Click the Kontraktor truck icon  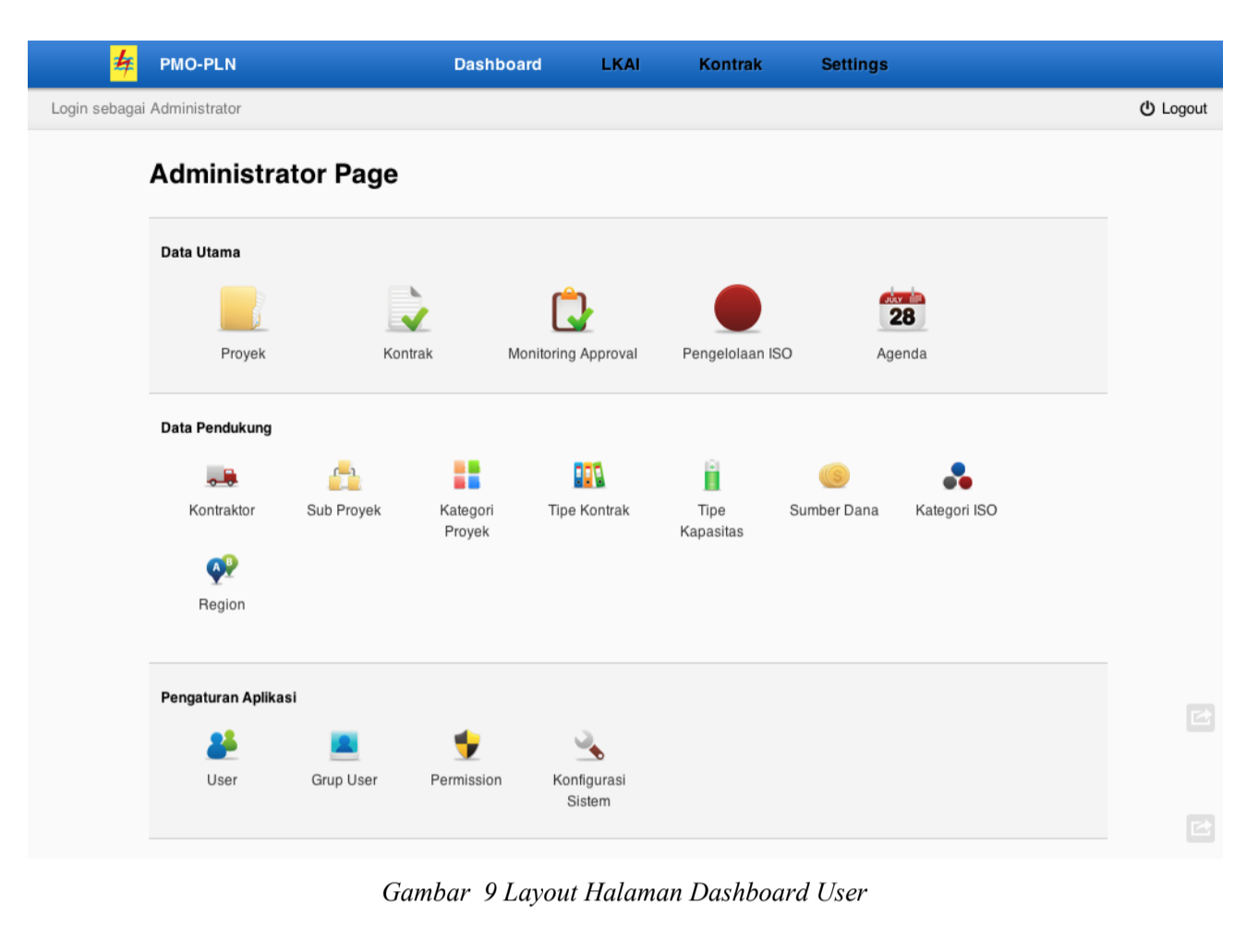coord(222,476)
